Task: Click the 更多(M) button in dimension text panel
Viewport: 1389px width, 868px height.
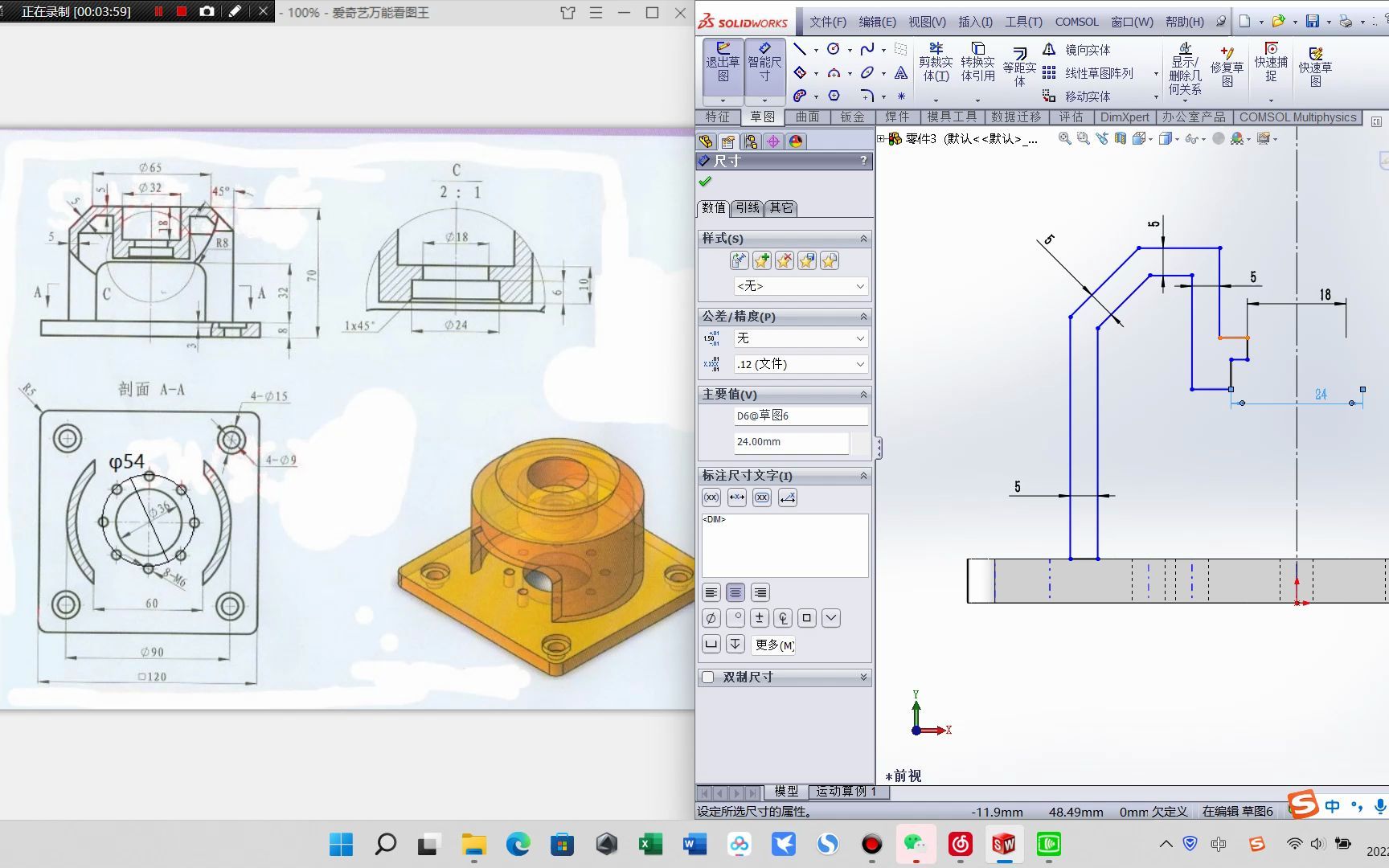Action: pos(772,645)
